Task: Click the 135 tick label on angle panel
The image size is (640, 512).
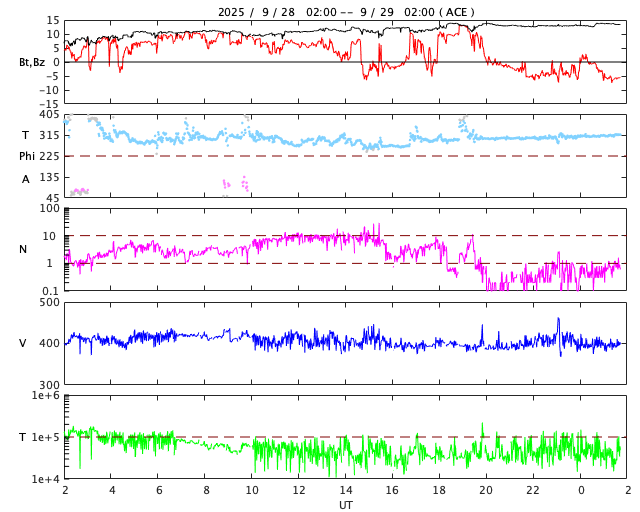Action: point(49,177)
